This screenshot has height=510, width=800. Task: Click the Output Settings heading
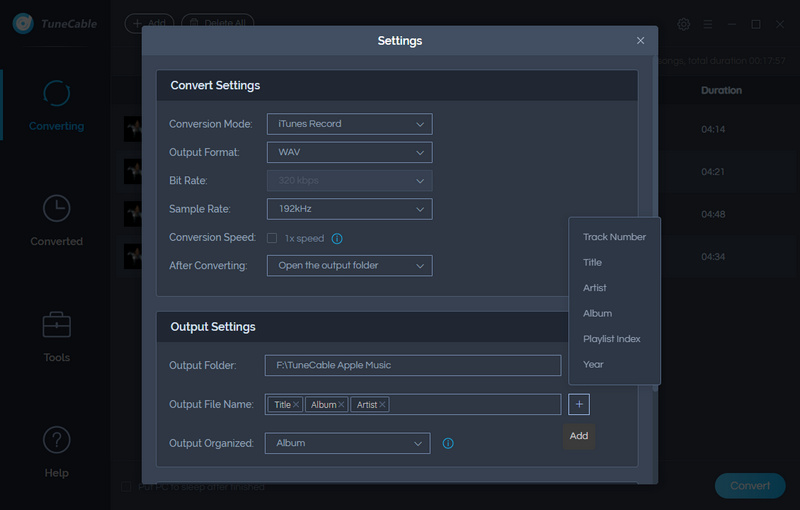[x=213, y=327]
